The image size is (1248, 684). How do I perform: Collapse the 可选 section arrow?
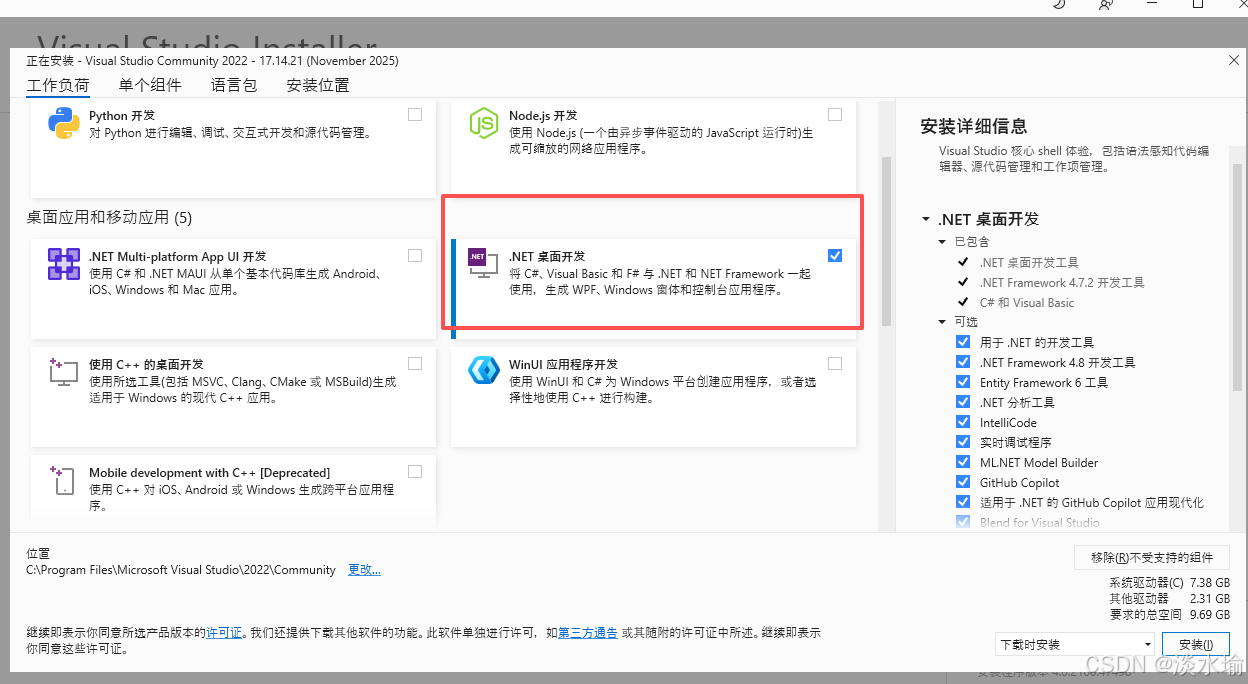point(943,322)
